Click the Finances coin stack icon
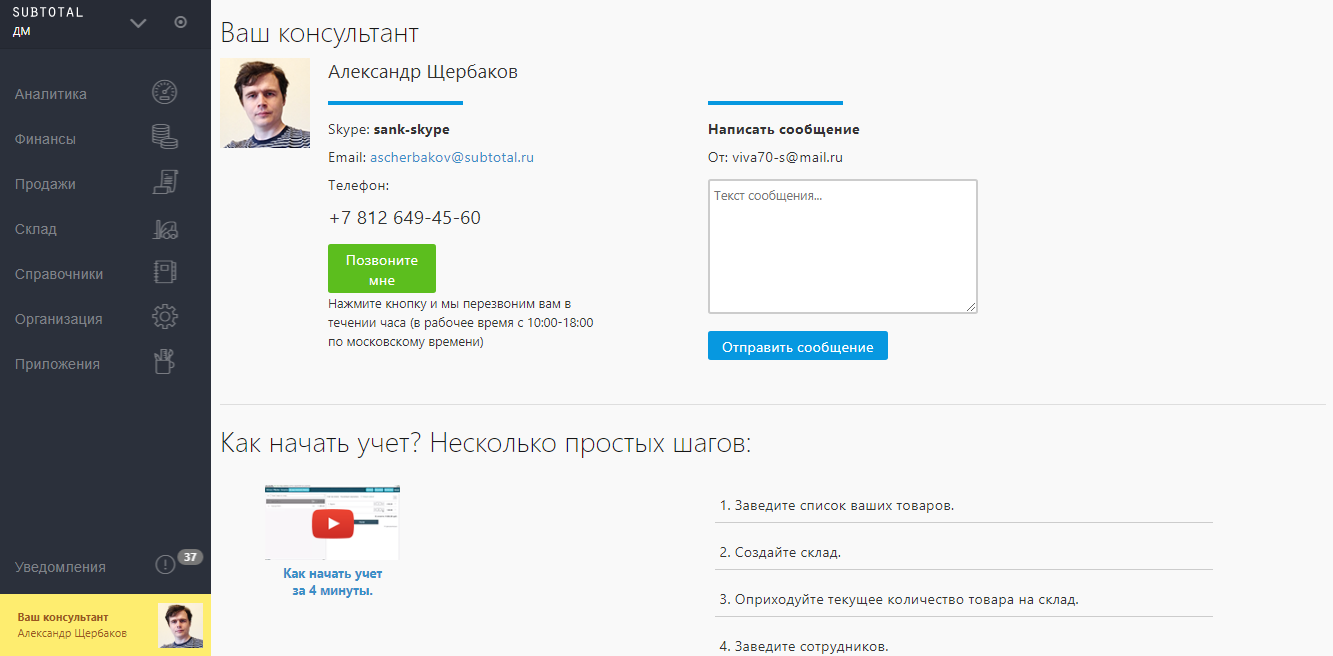Screen dimensions: 1333x656 [x=164, y=138]
